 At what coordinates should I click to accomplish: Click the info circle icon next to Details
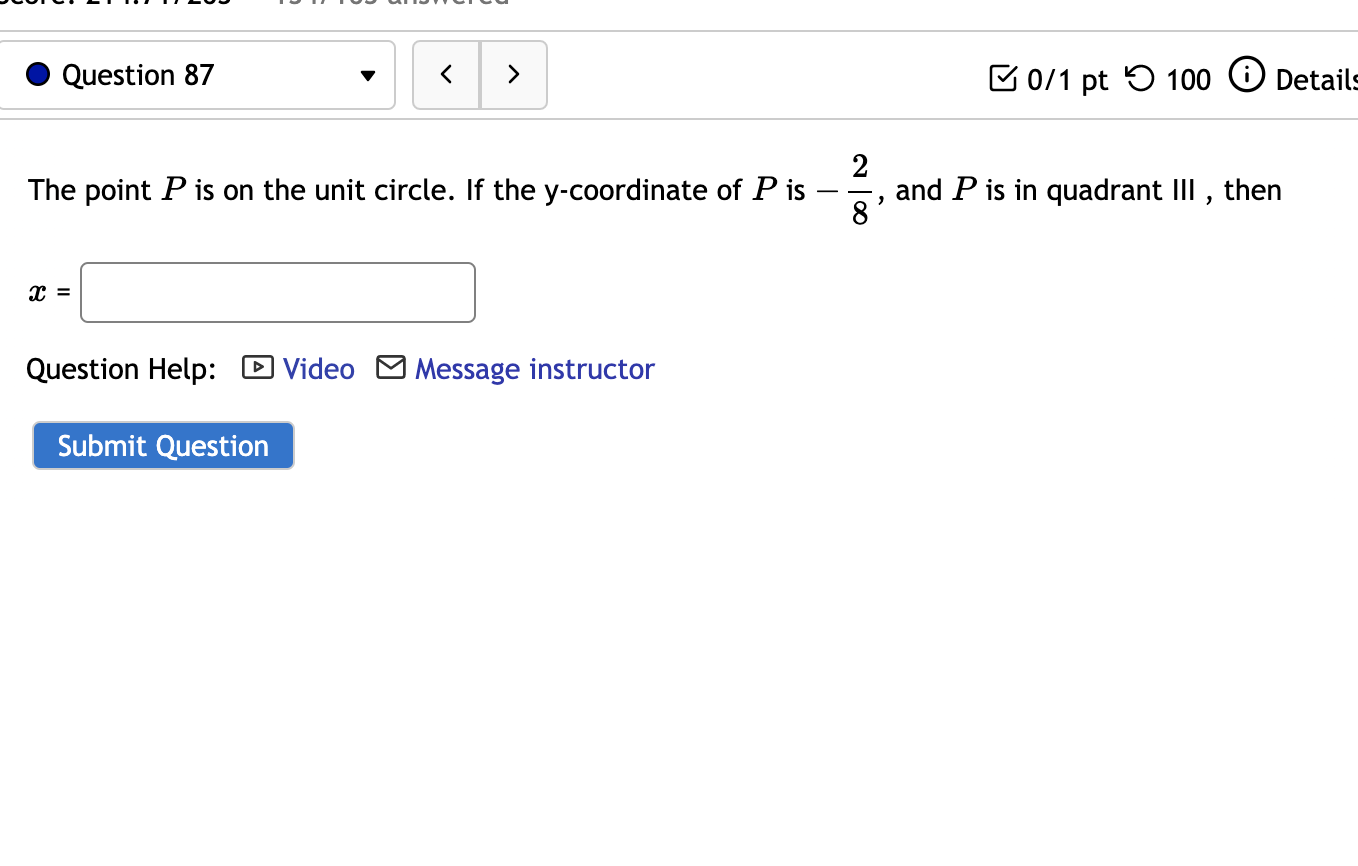click(x=1247, y=75)
